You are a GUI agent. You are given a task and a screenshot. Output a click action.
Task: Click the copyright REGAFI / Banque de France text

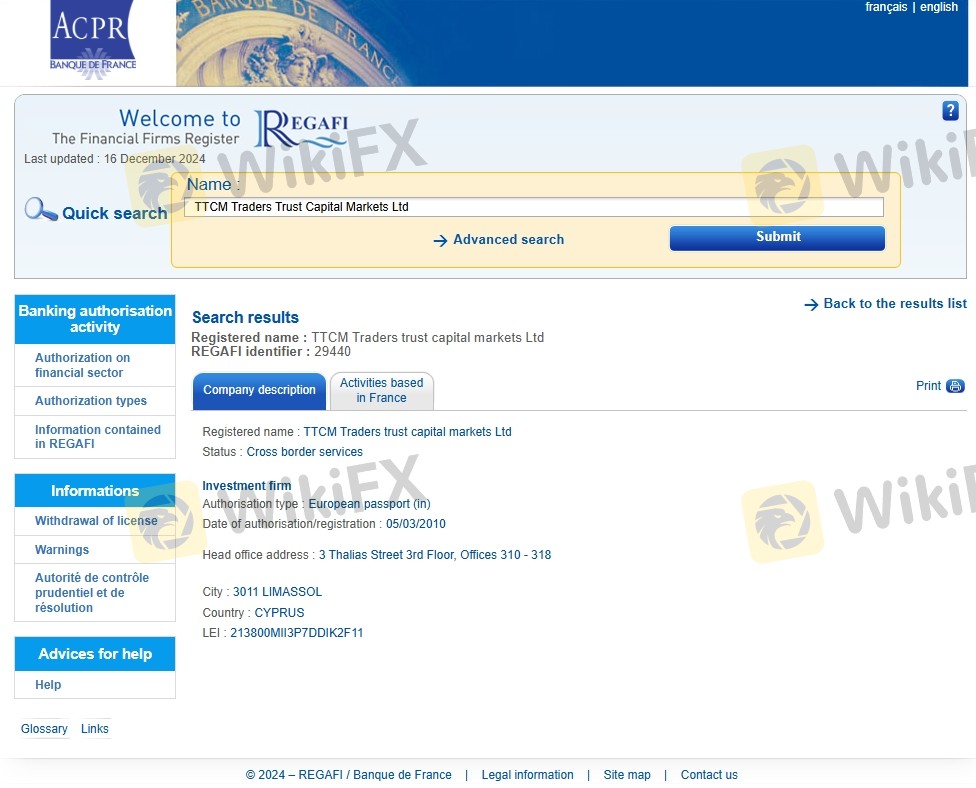click(x=349, y=775)
